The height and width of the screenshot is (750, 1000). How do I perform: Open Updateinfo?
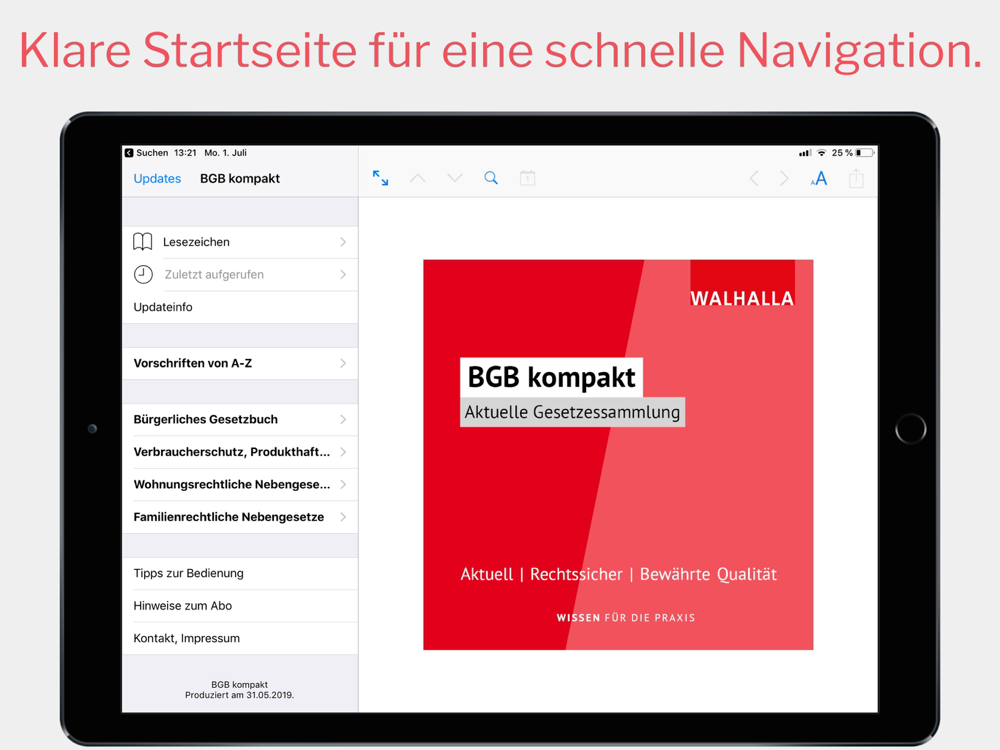240,307
